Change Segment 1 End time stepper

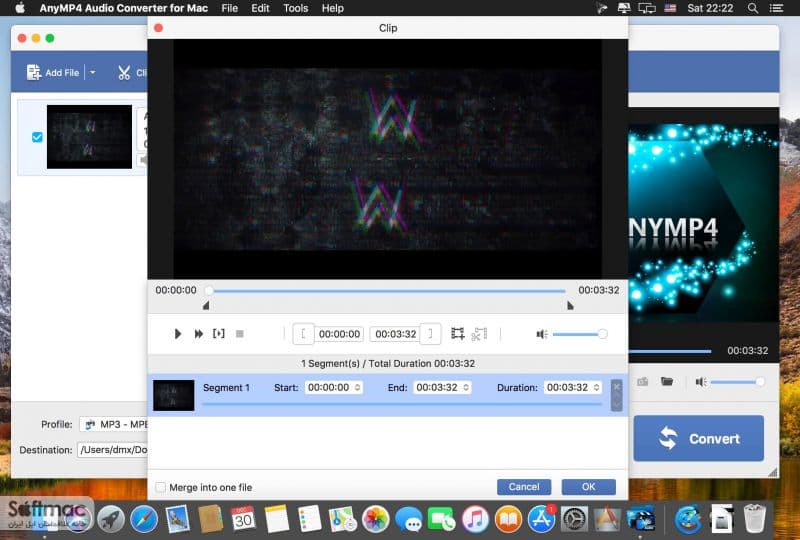click(466, 387)
